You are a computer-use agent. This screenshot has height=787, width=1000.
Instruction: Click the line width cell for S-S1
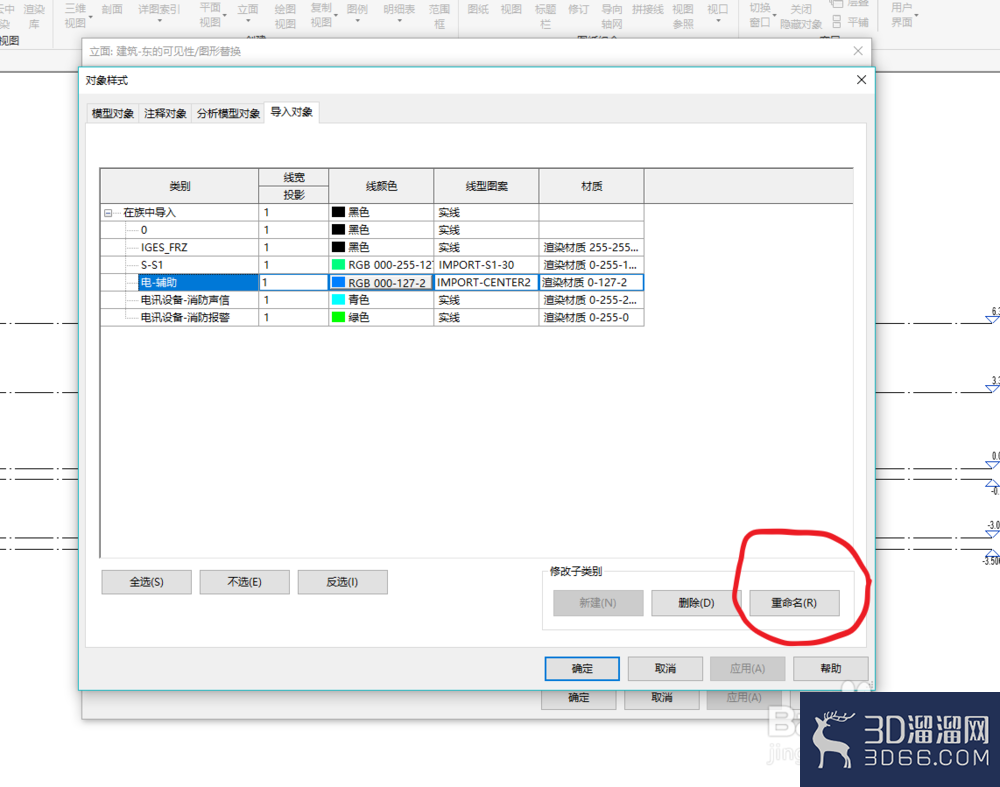pyautogui.click(x=293, y=265)
